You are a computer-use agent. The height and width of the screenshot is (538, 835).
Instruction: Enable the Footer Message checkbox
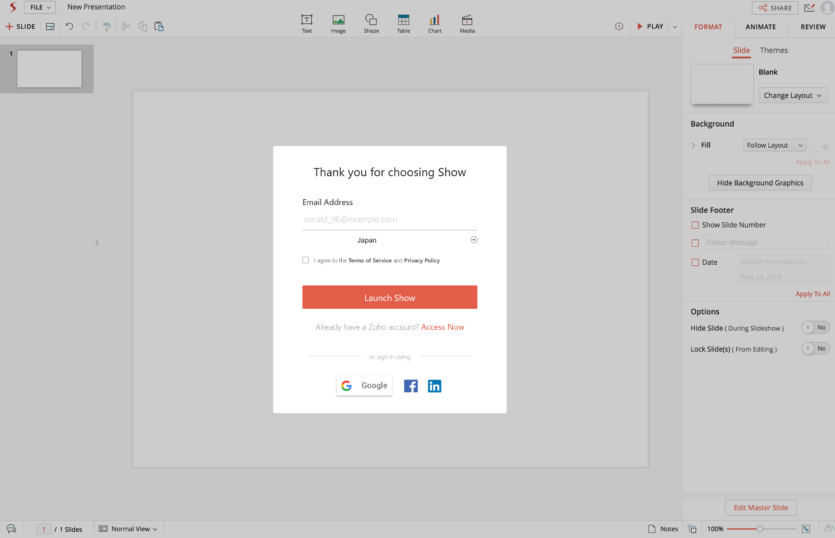[x=695, y=243]
